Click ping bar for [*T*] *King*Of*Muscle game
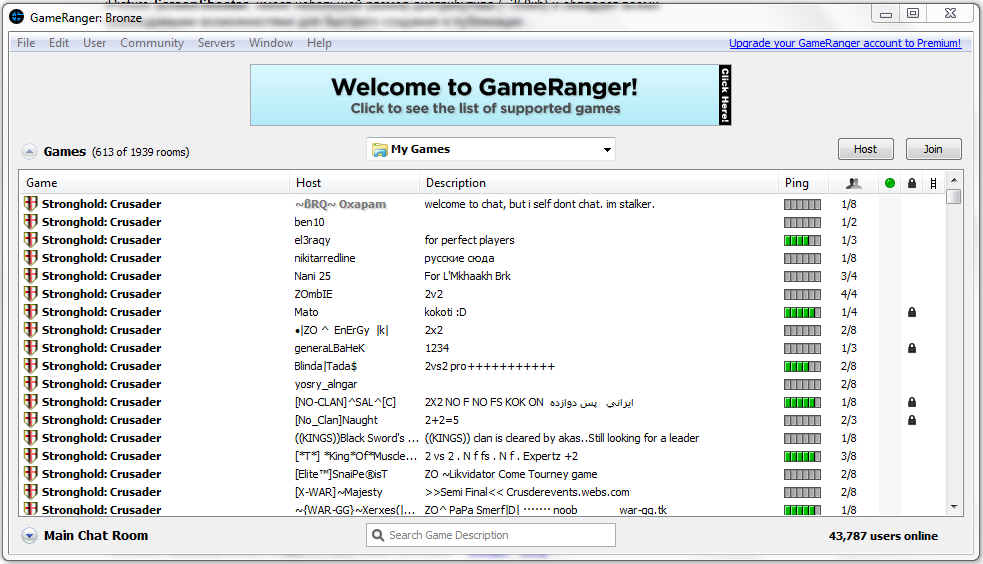Viewport: 983px width, 564px height. (802, 456)
